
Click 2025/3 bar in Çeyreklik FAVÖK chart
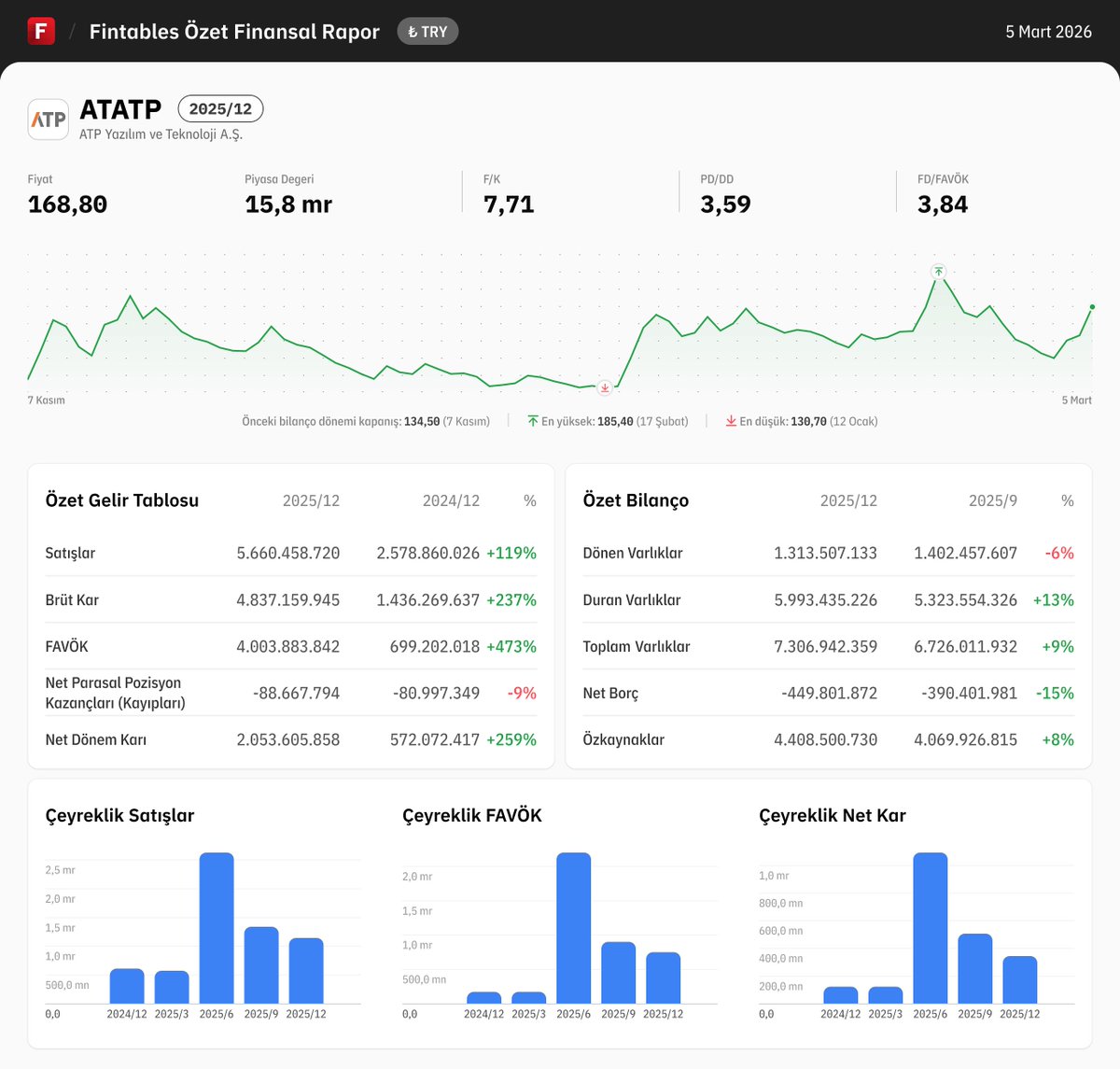[529, 998]
